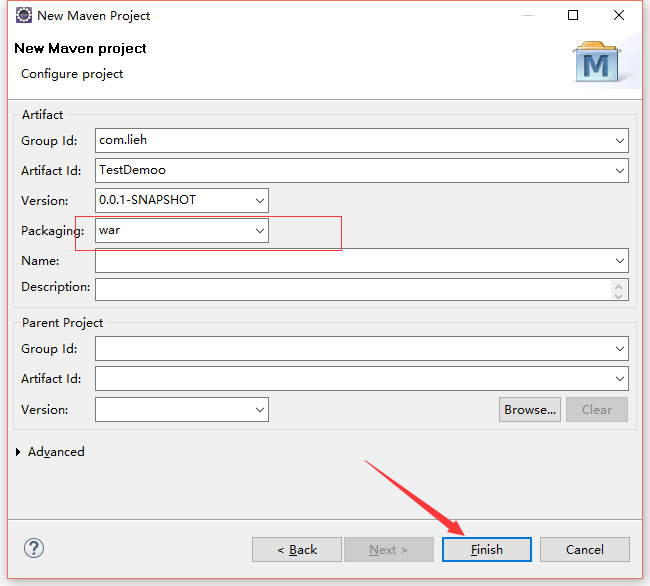Click the Cancel button
Image resolution: width=650 pixels, height=586 pixels.
click(x=585, y=550)
